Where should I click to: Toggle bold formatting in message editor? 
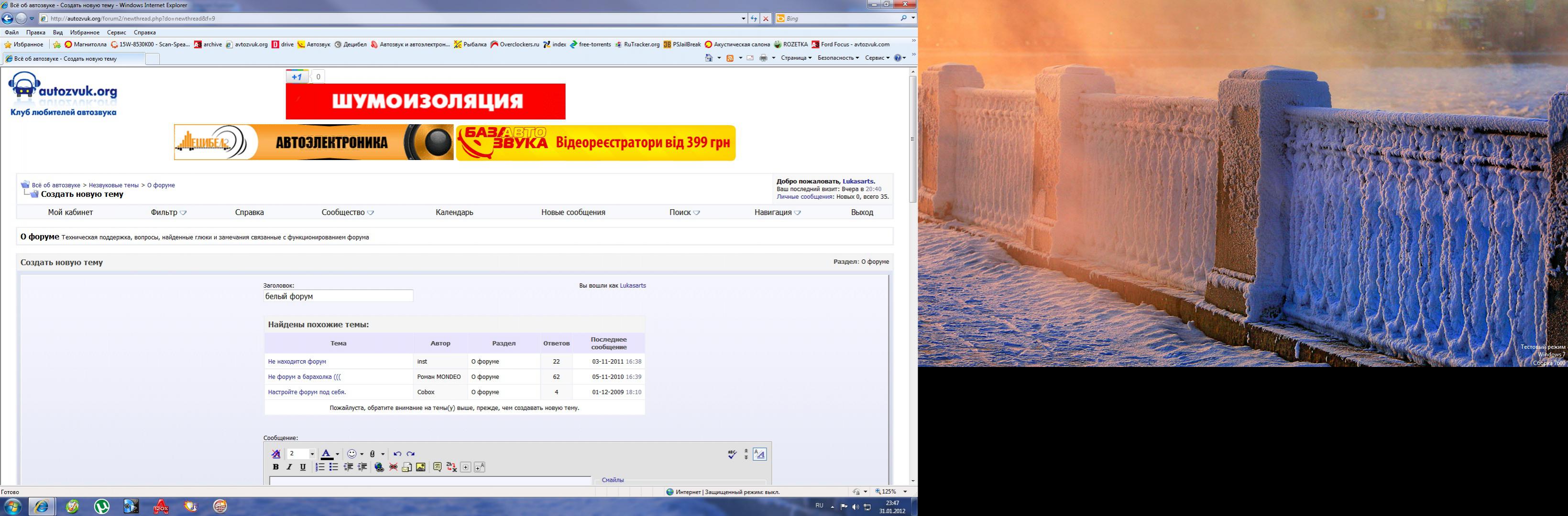[276, 467]
